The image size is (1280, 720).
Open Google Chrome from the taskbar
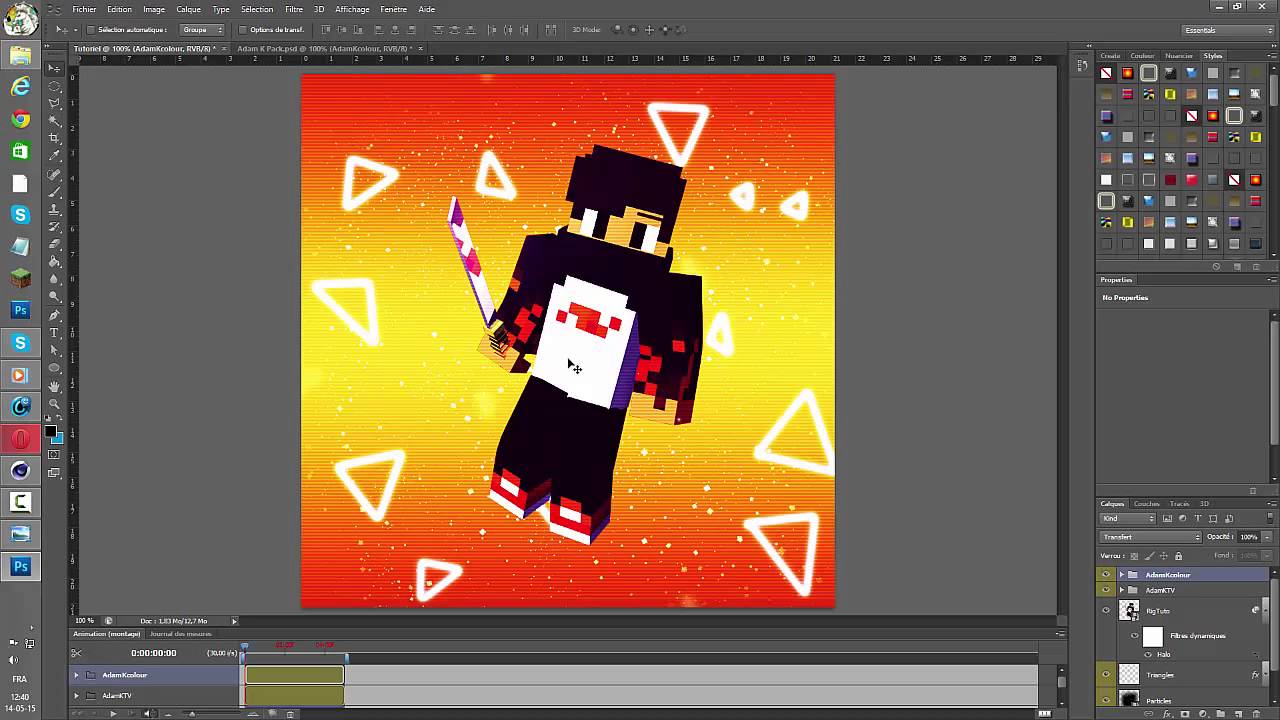pos(20,119)
